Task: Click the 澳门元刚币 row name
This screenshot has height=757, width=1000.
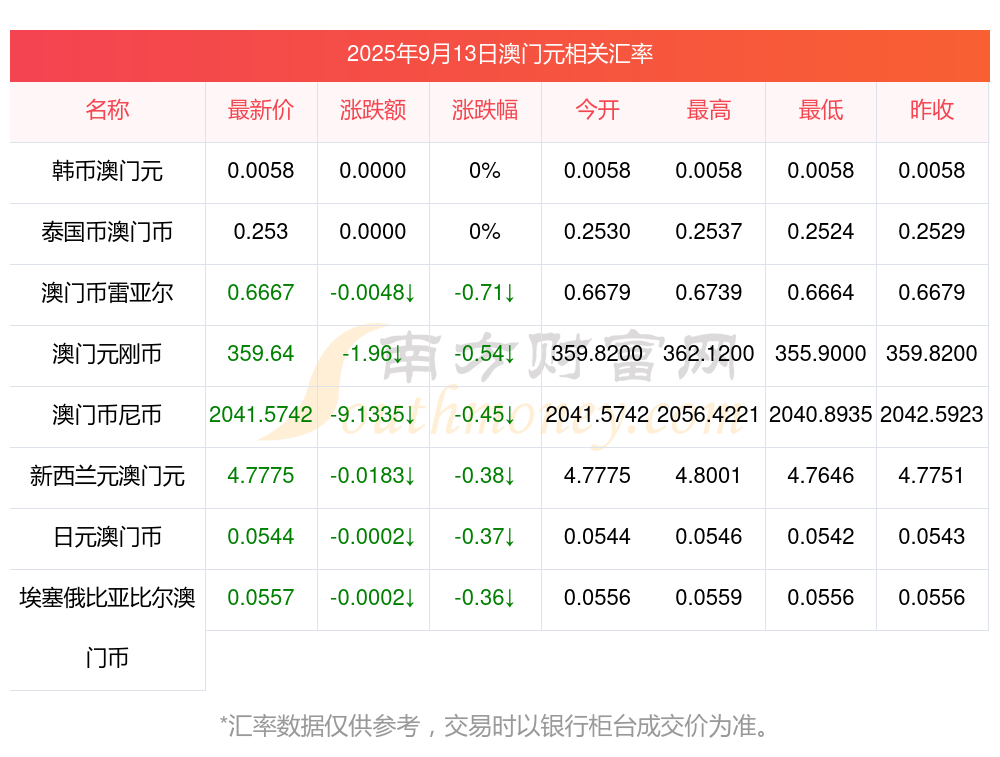Action: [x=107, y=353]
